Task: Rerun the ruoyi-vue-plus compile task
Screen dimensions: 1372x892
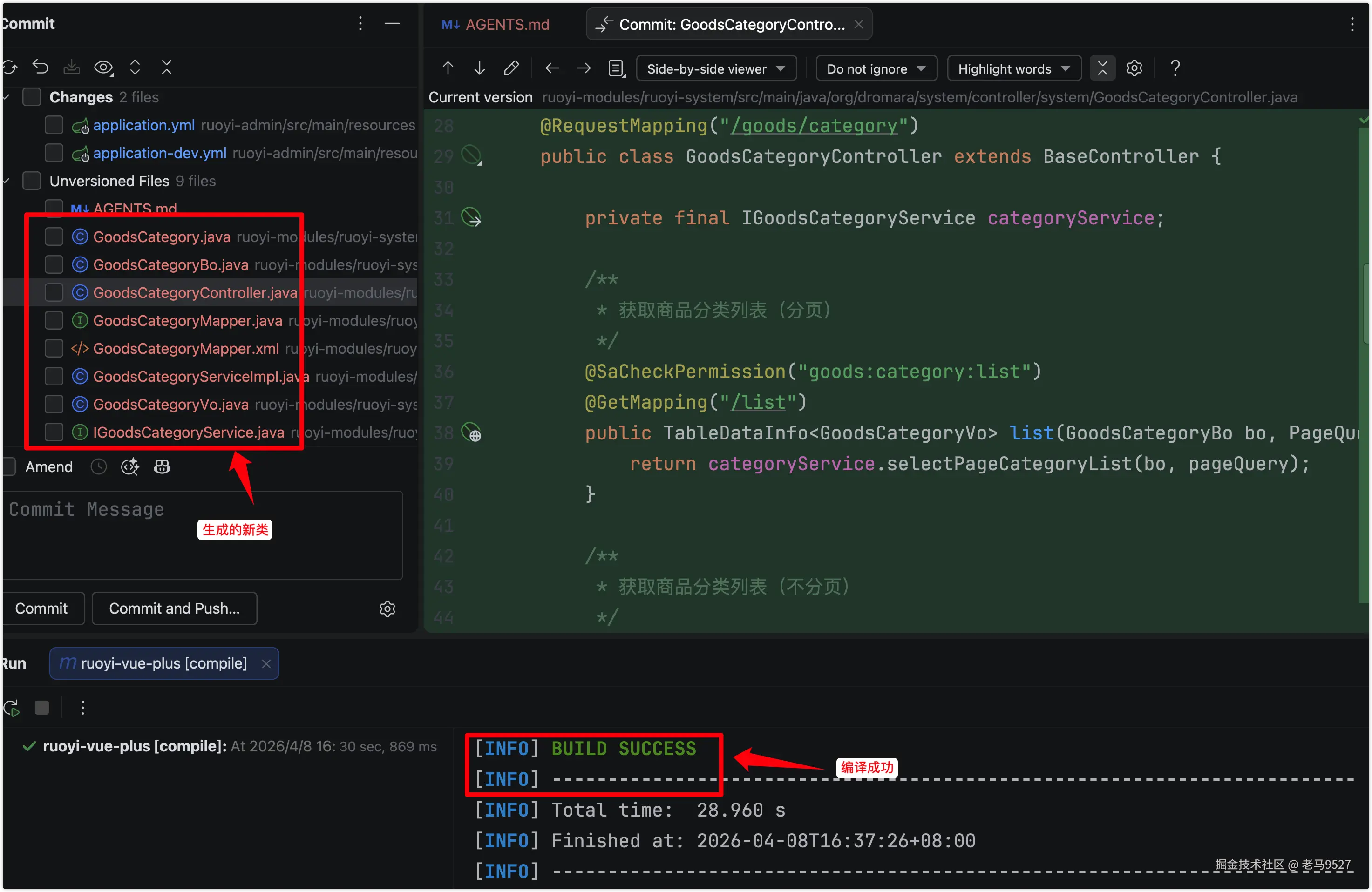Action: (x=12, y=708)
